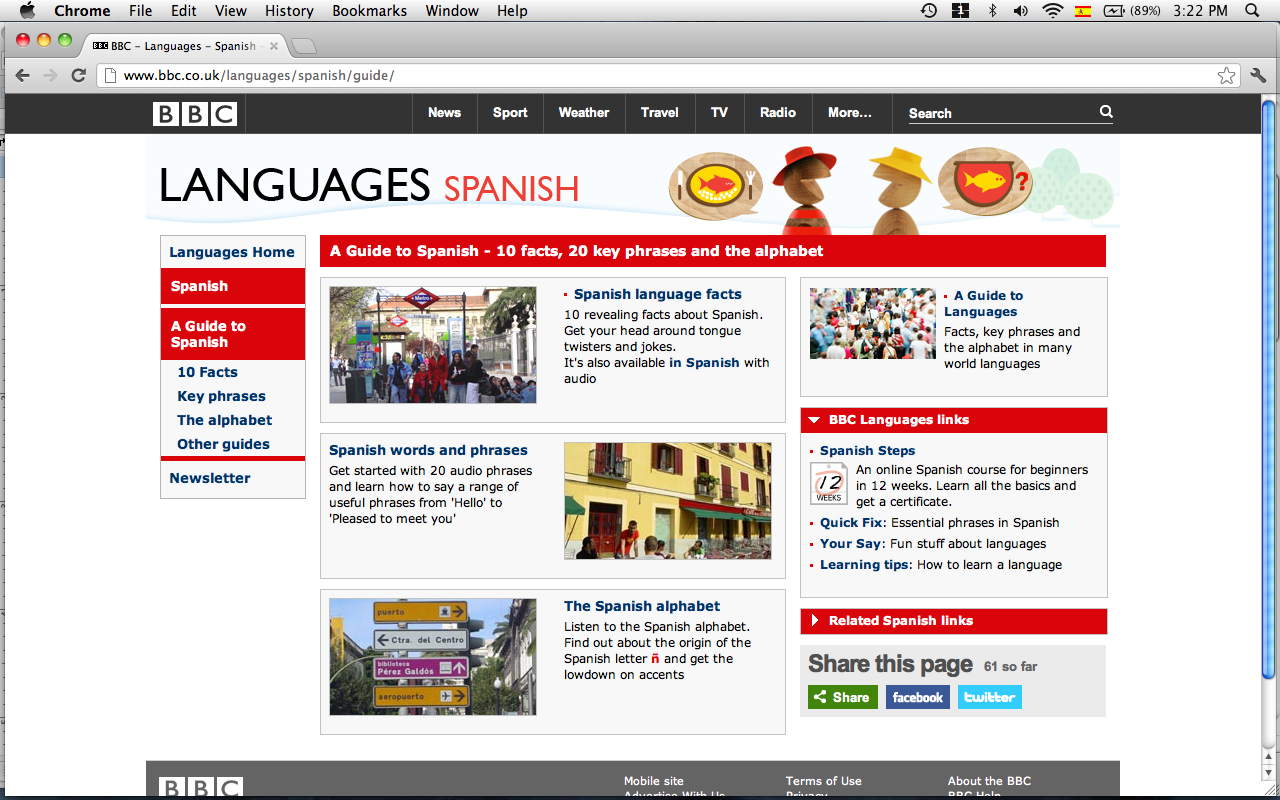This screenshot has width=1280, height=800.
Task: Click the yellow building cafe photo
Action: pos(668,501)
